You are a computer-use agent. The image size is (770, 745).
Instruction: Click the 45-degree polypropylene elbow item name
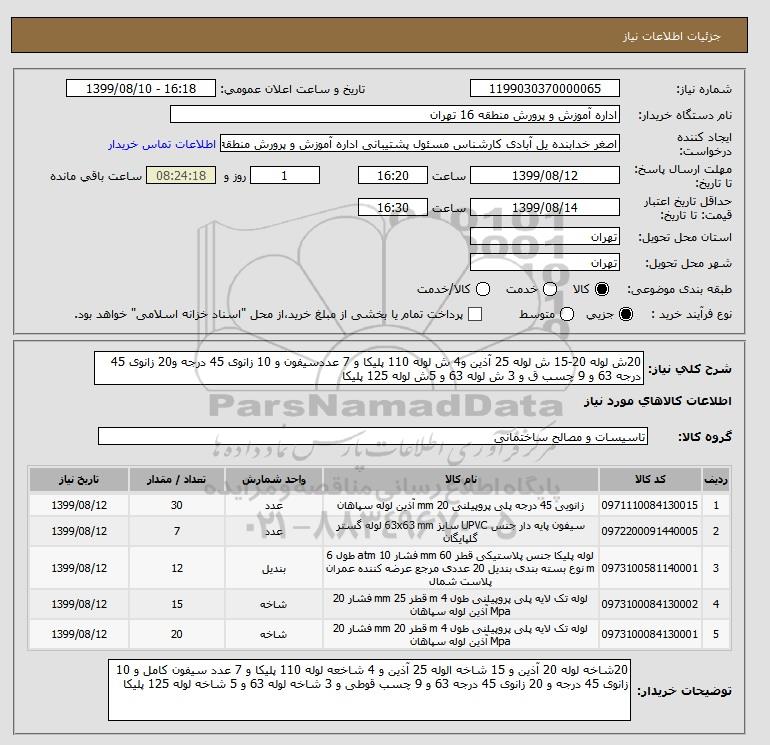461,505
